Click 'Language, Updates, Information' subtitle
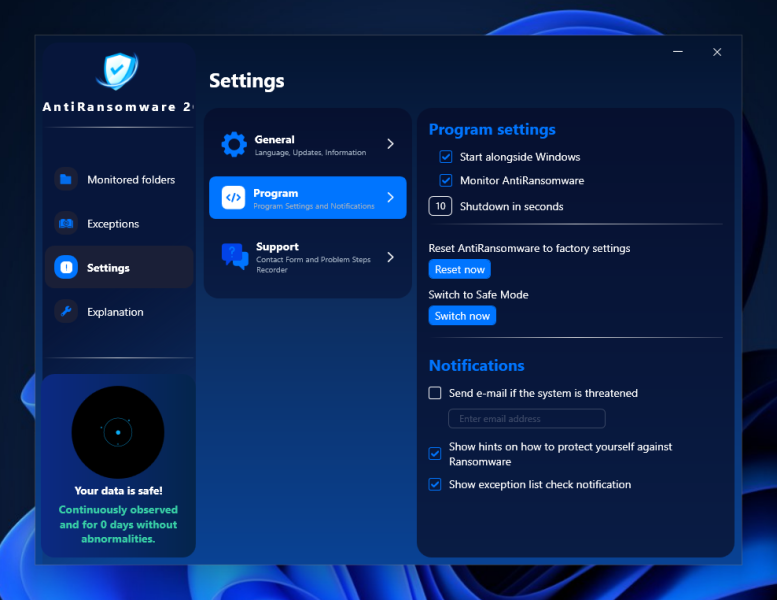The image size is (777, 600). [x=310, y=153]
